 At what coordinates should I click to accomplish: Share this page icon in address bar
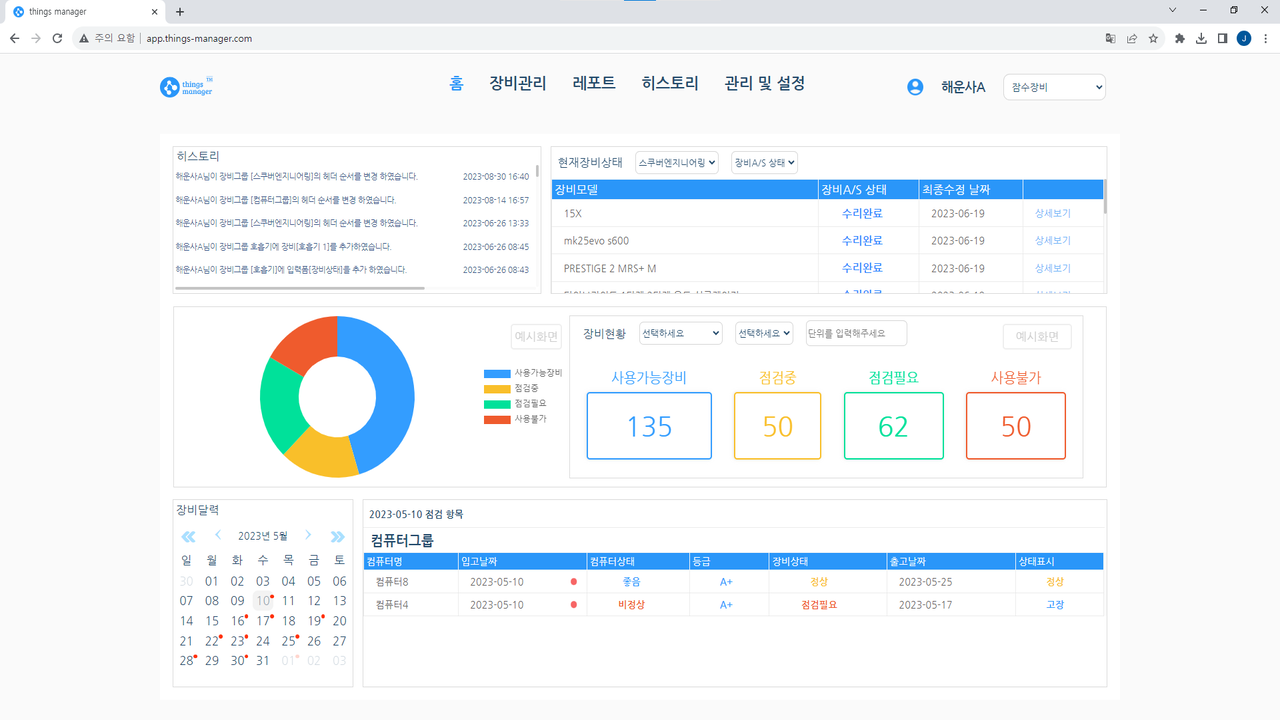tap(1132, 38)
